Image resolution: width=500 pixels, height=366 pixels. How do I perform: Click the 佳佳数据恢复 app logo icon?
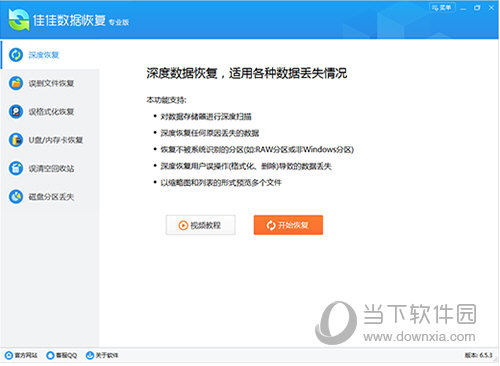click(19, 20)
